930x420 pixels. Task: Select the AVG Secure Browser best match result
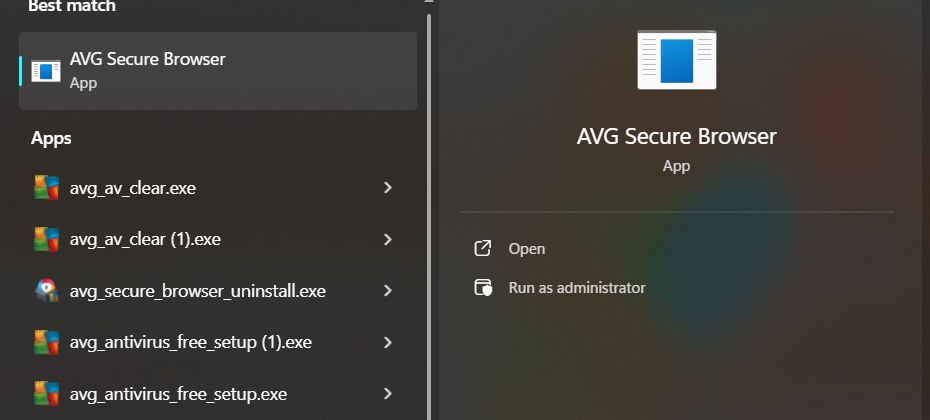pyautogui.click(x=218, y=70)
